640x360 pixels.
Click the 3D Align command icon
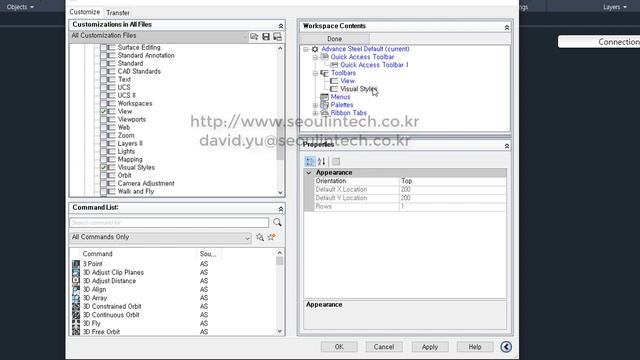[x=76, y=289]
